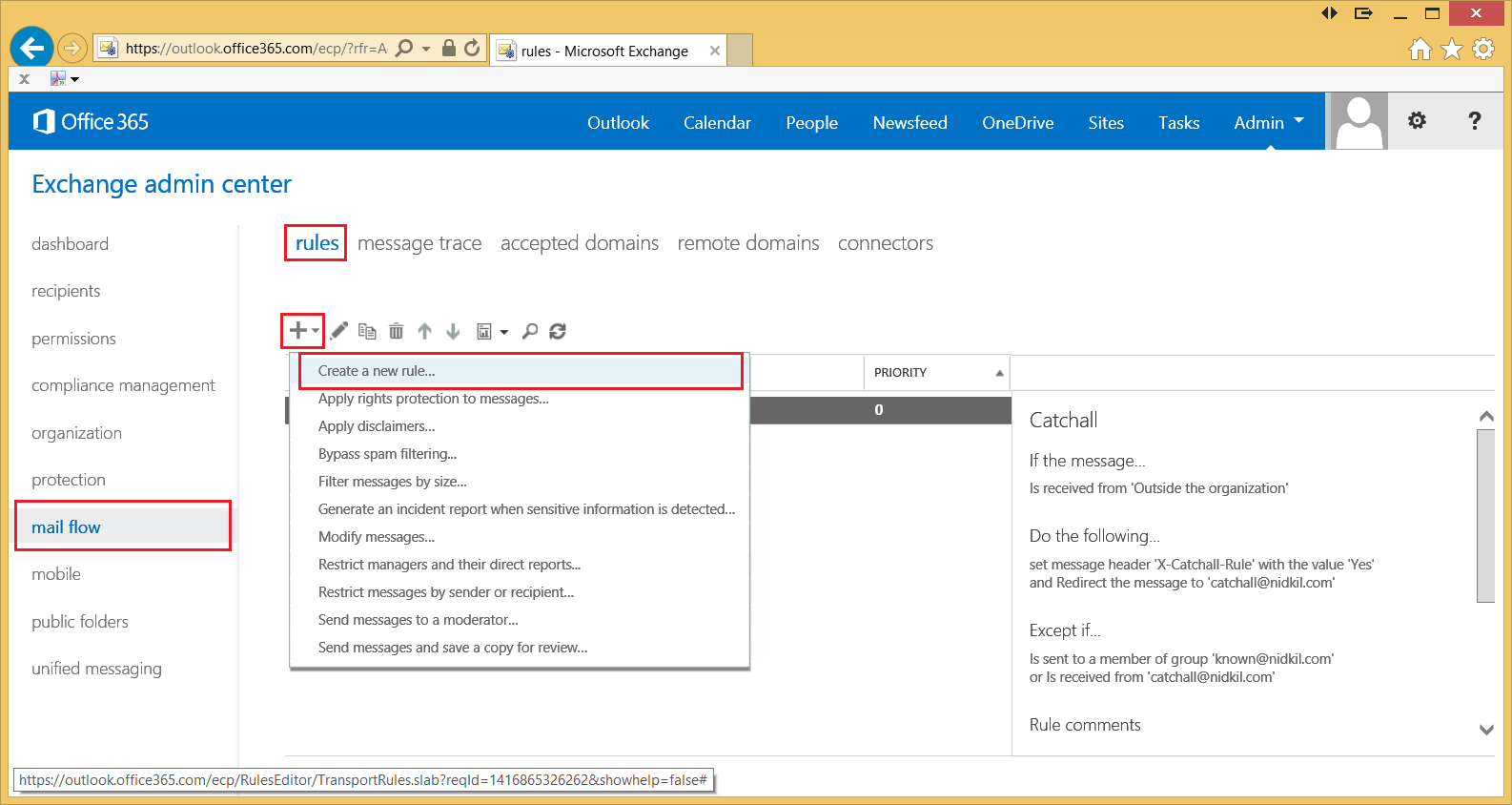Reload the page in the address bar
This screenshot has width=1512, height=805.
[x=472, y=48]
